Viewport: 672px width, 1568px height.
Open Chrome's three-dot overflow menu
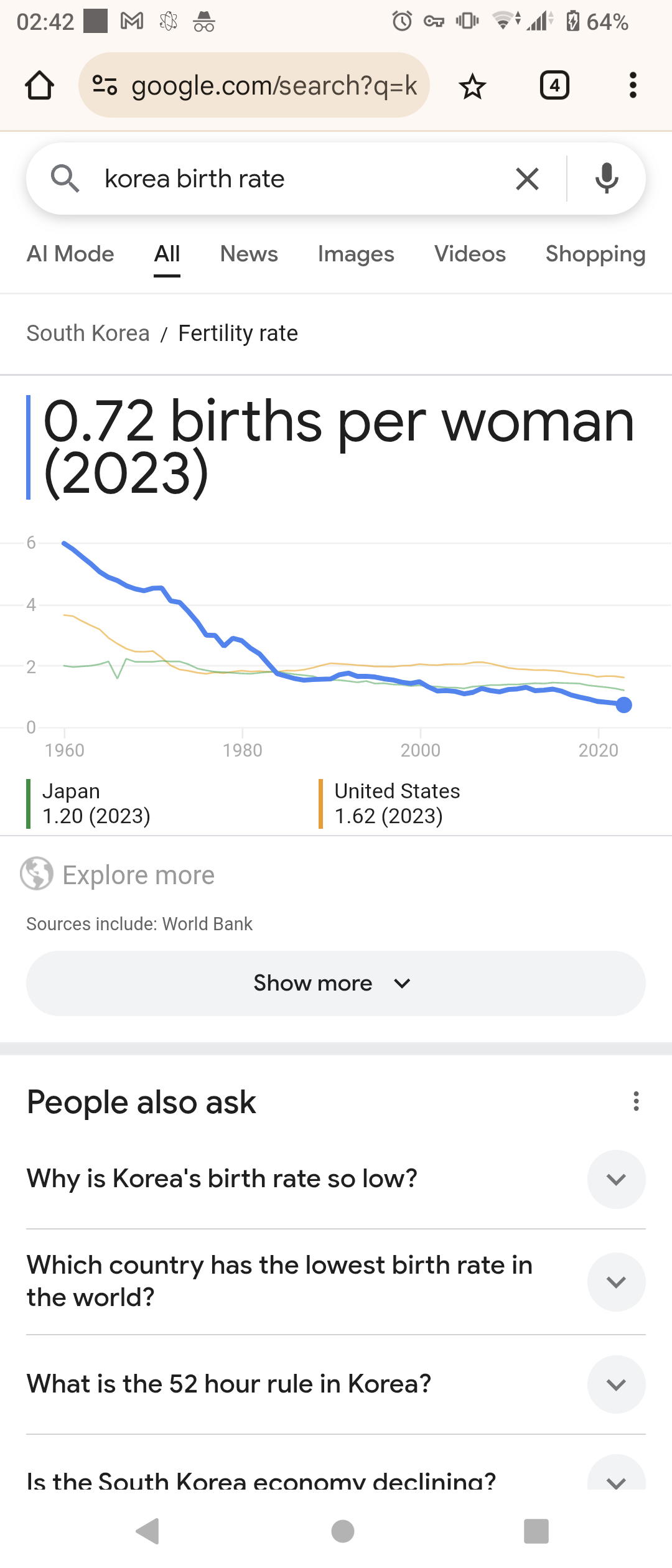632,85
